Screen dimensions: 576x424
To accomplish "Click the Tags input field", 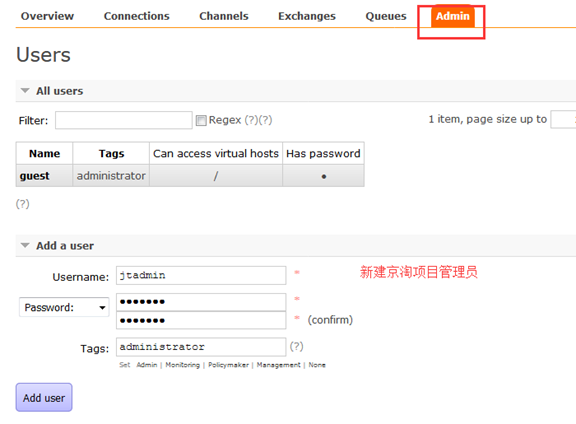I will tap(201, 347).
